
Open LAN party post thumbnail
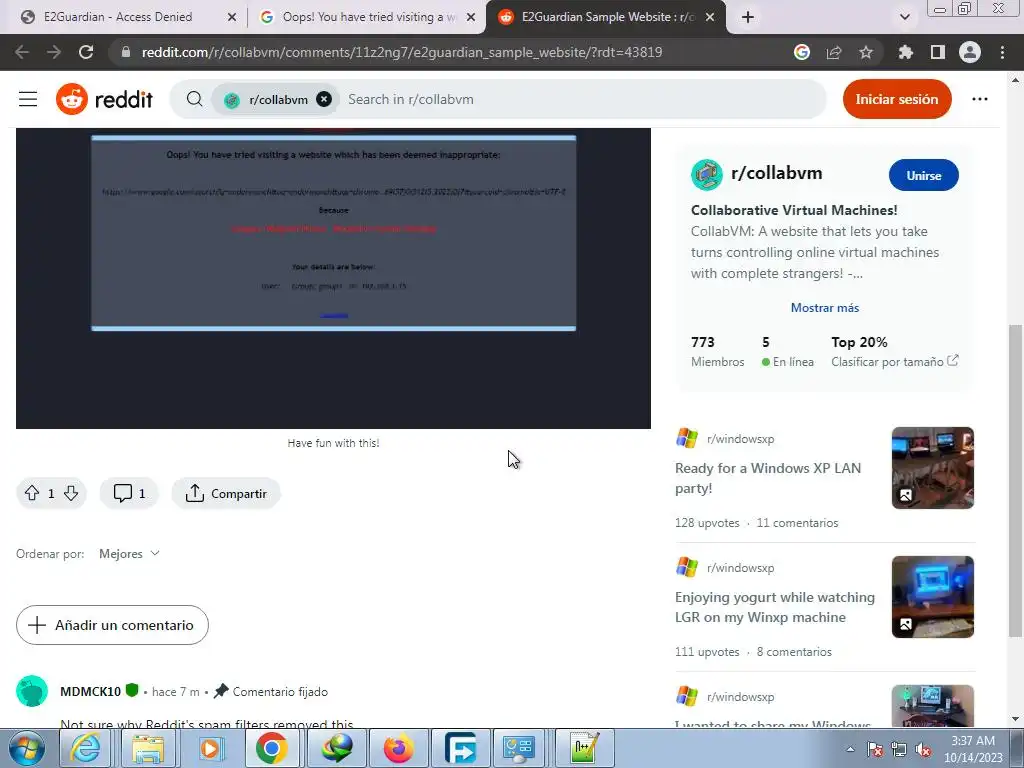point(933,468)
